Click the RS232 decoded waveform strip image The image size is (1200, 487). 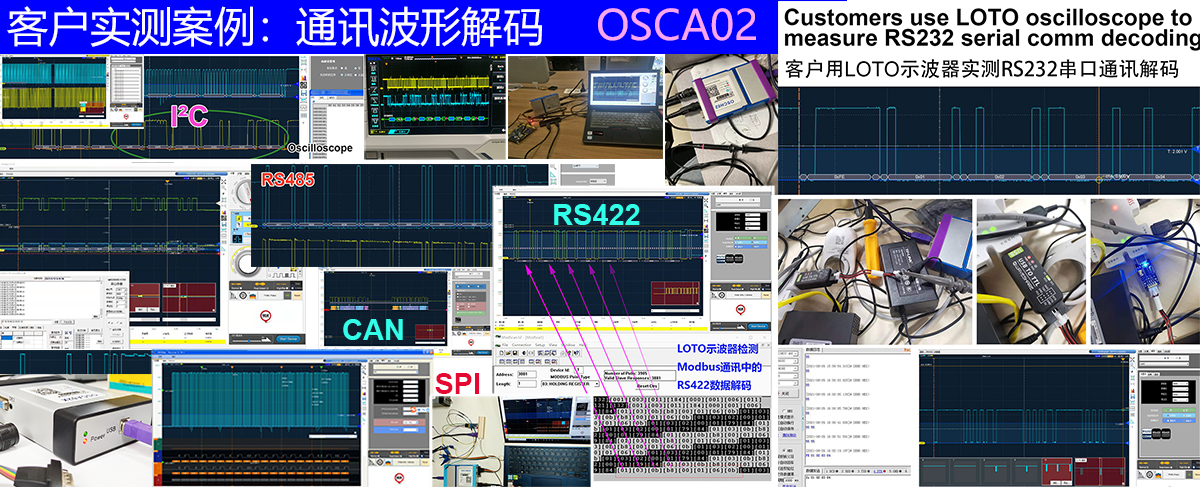click(989, 139)
